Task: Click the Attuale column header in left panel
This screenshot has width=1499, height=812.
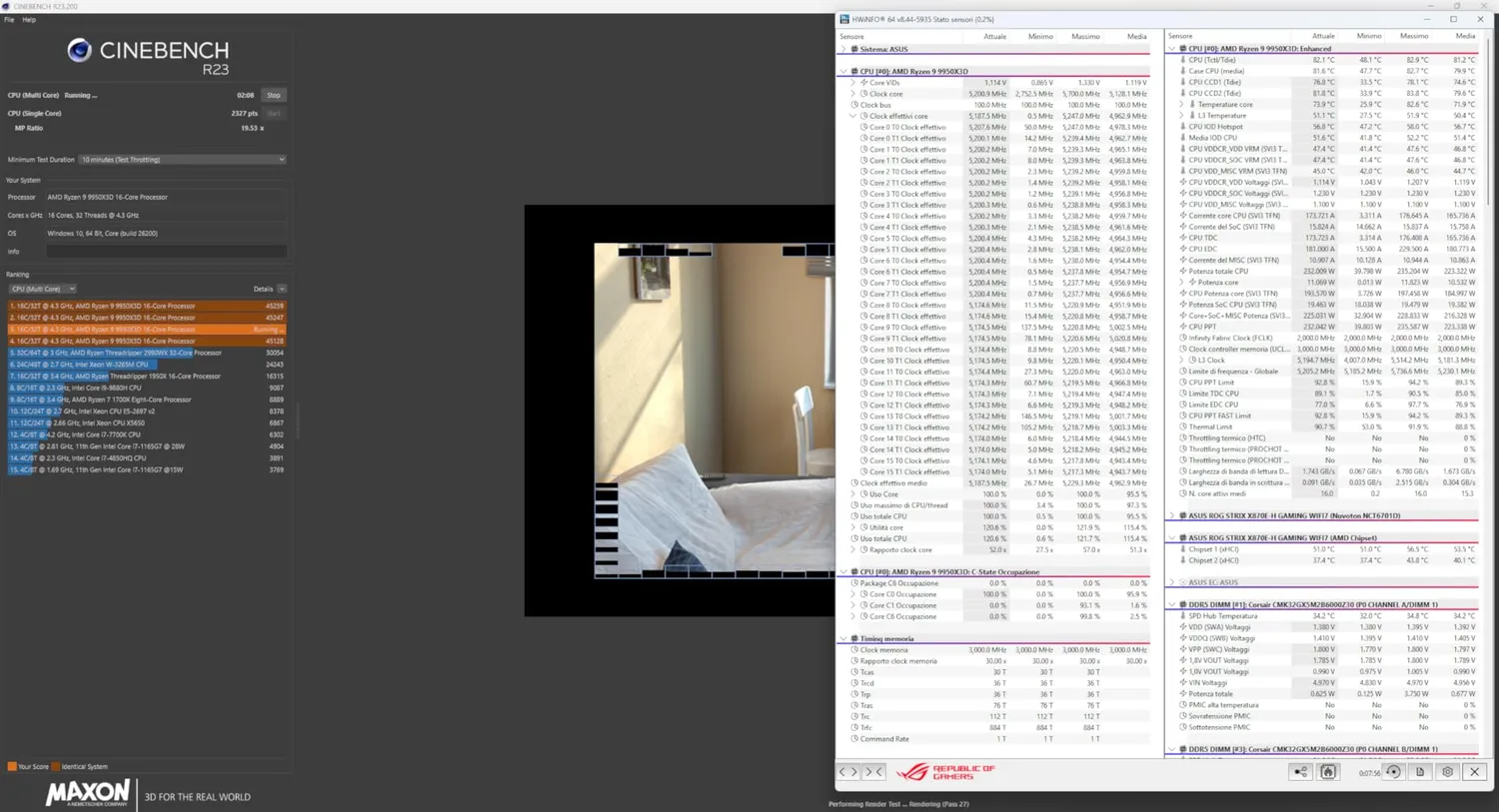Action: (994, 37)
